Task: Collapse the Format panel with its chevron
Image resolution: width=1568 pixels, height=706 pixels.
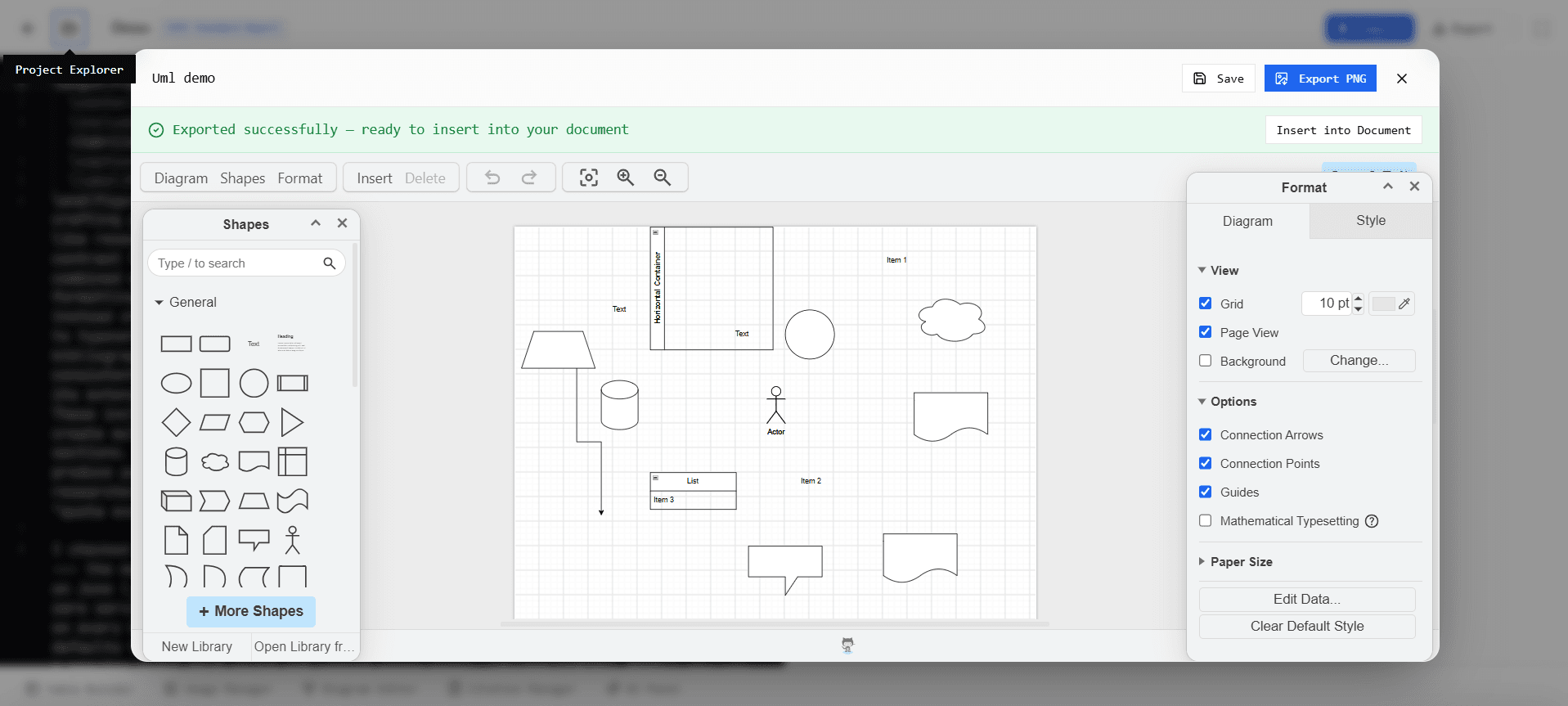Action: pos(1388,187)
